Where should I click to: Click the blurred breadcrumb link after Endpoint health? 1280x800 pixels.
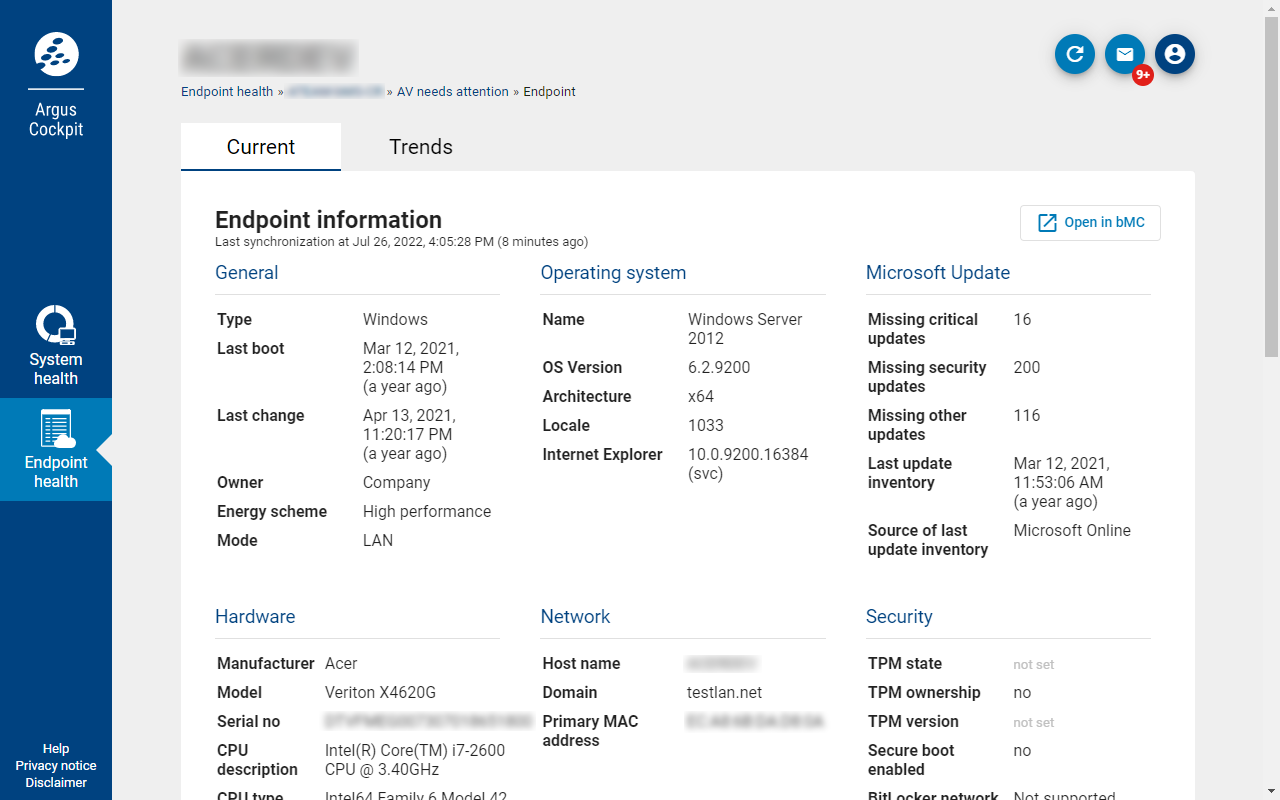click(x=335, y=92)
